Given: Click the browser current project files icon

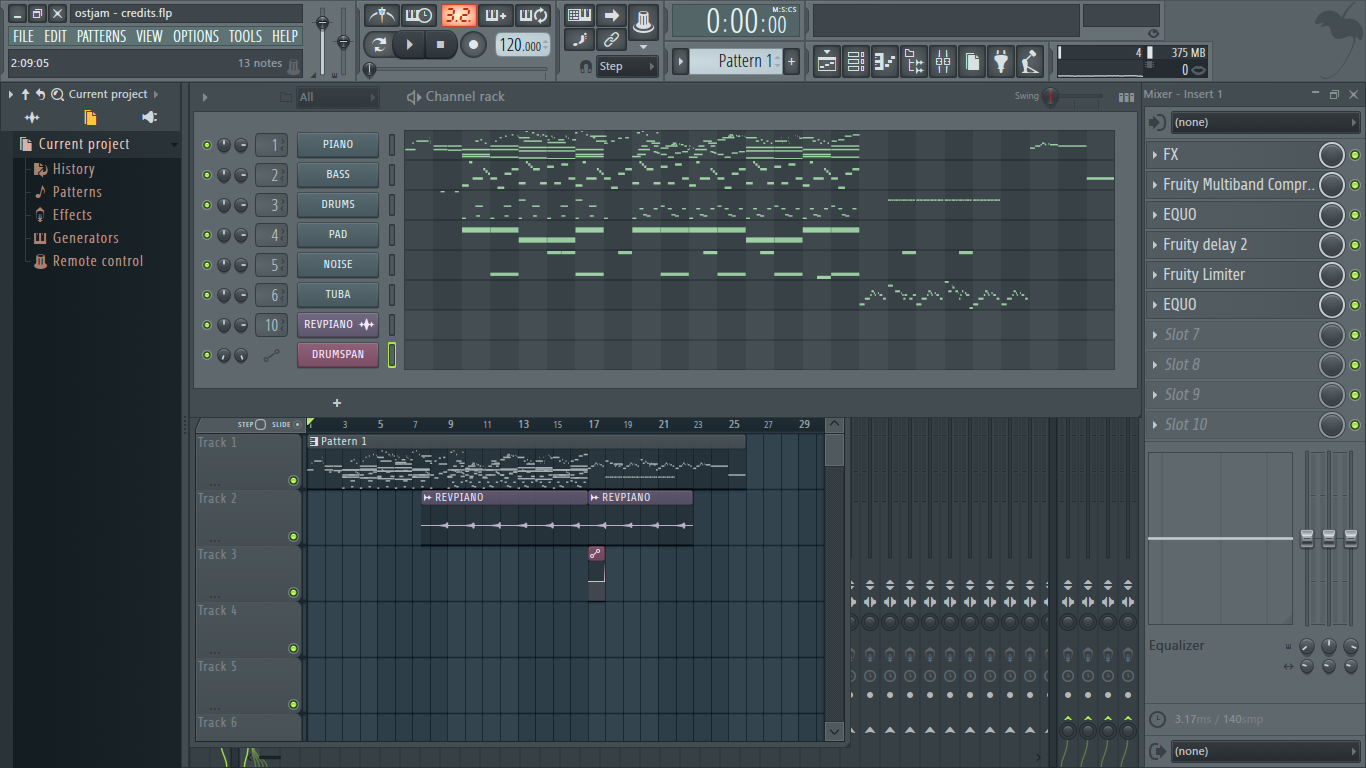Looking at the screenshot, I should [x=90, y=117].
